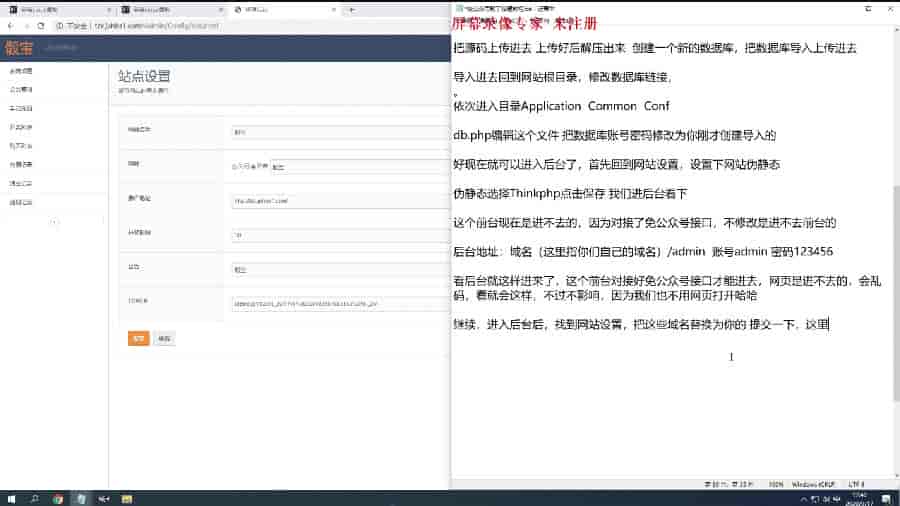Select the first item in left sidebar menu
Screen dimensions: 900x506
click(x=20, y=72)
